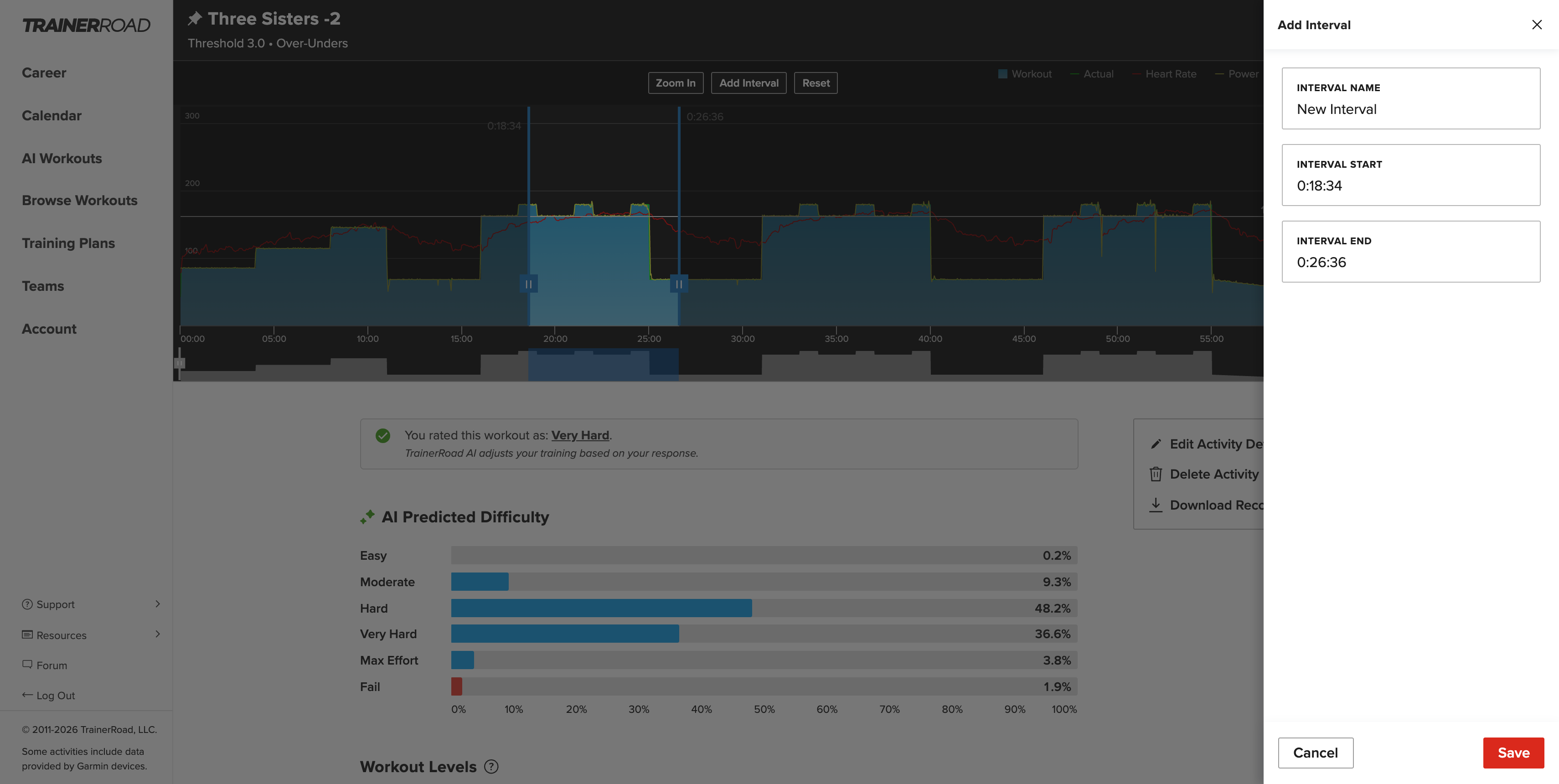
Task: Click the Very Hard 36.6% bar
Action: pos(565,634)
